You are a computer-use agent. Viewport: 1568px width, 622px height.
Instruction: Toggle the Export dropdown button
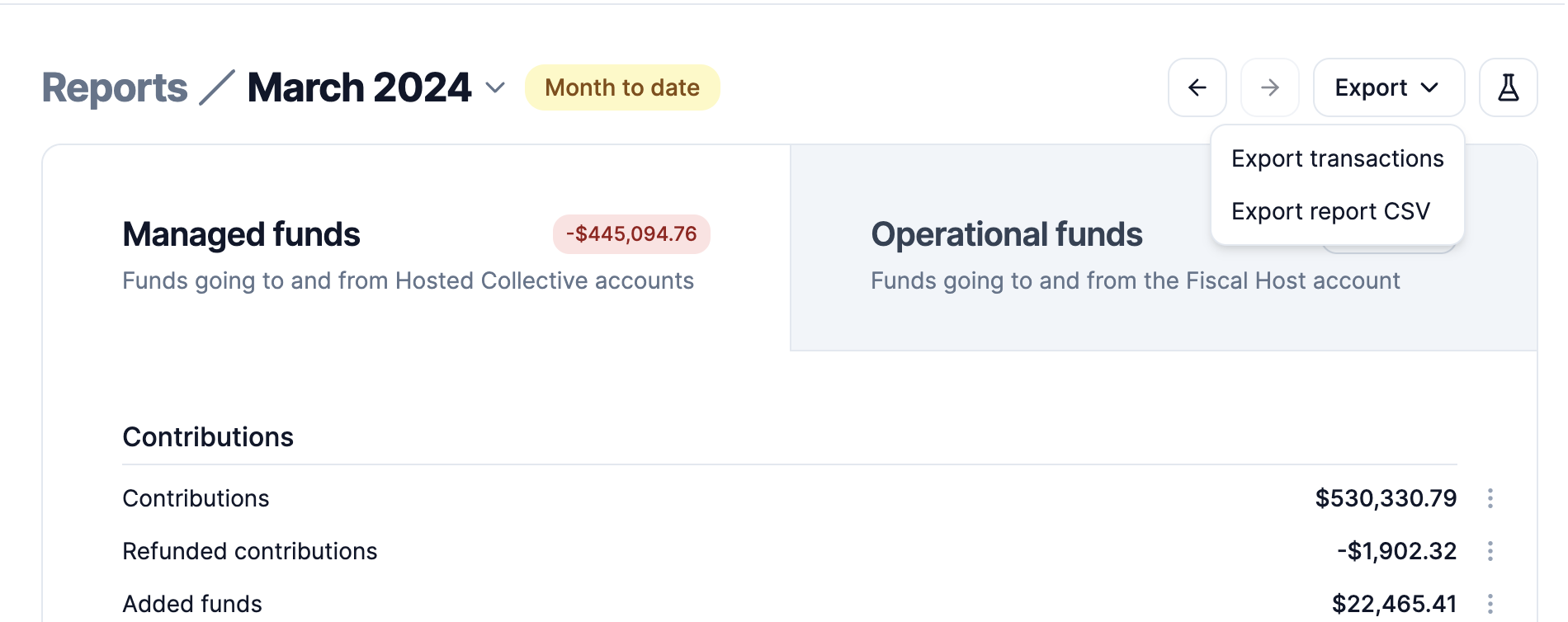1388,87
